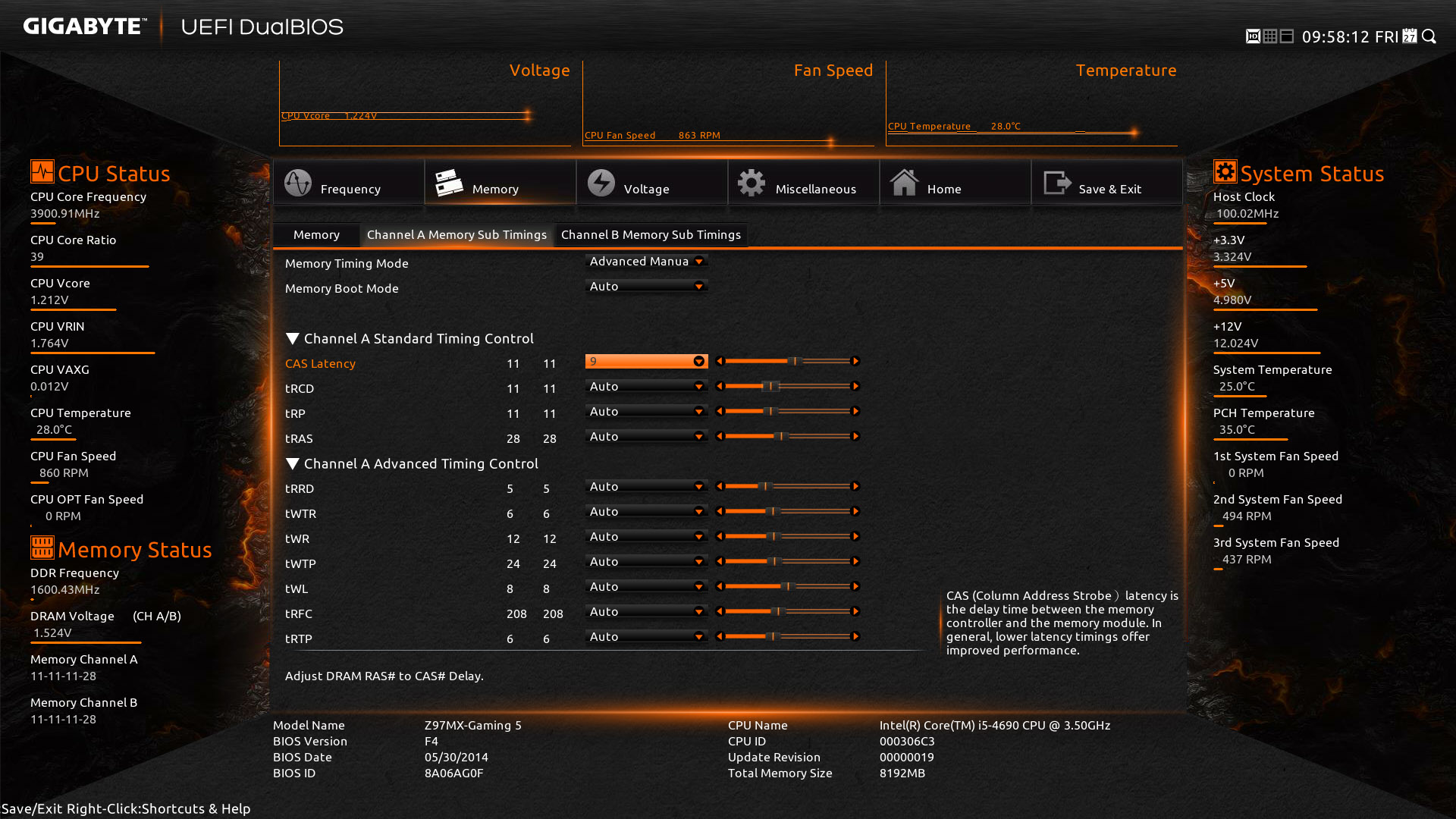
Task: Switch to grid layout view icon
Action: click(x=1270, y=36)
